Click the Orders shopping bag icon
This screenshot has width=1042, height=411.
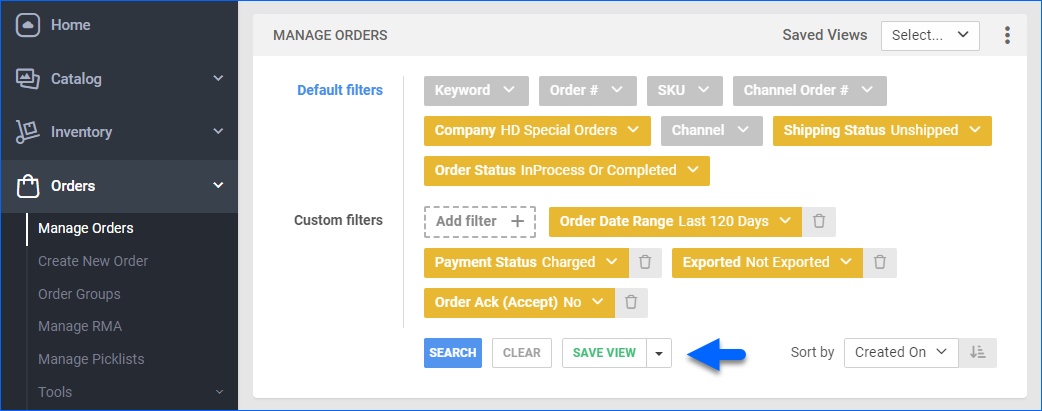[28, 185]
